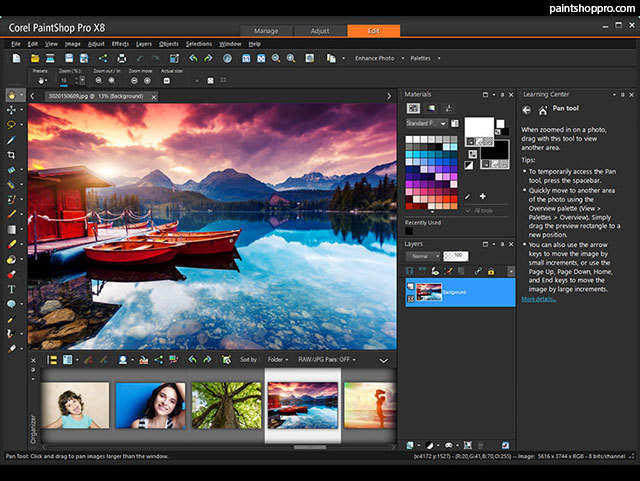
Task: Click the Open folder icon in the toolbar
Action: pyautogui.click(x=35, y=58)
